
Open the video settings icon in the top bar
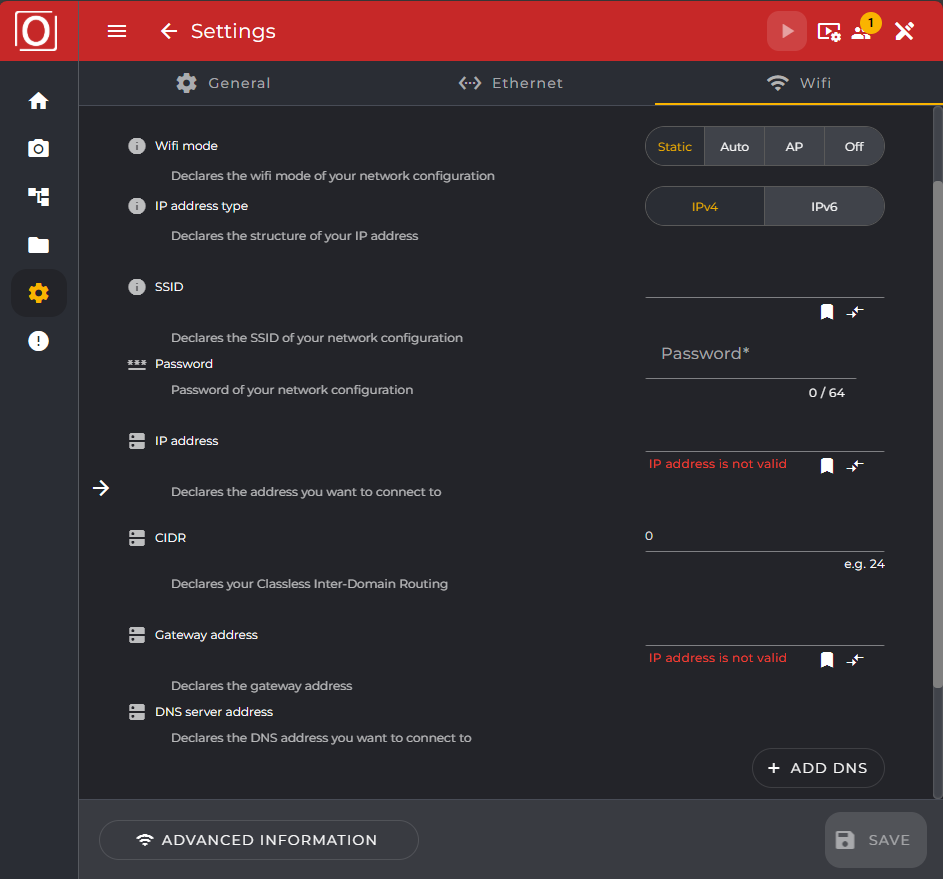(x=828, y=31)
